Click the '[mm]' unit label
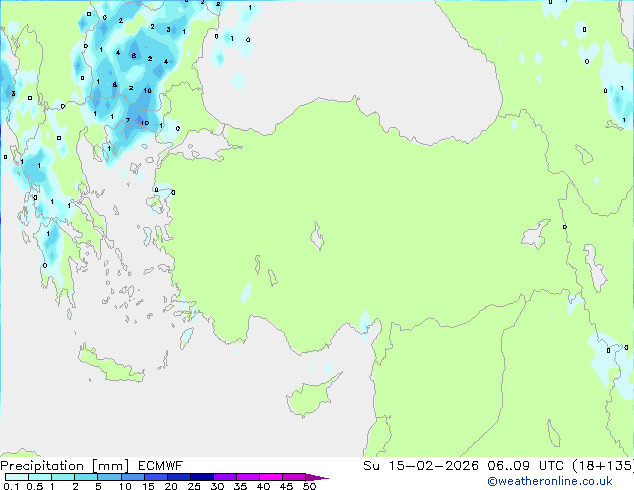The image size is (634, 490). (110, 466)
